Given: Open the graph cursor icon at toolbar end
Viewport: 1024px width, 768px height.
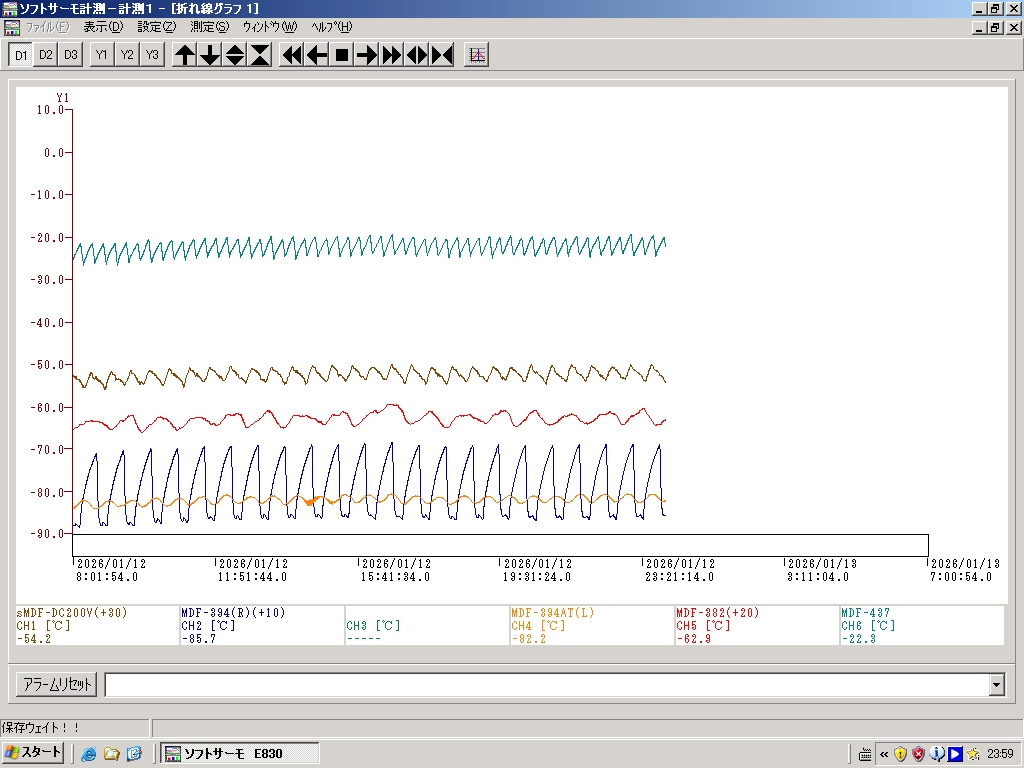Looking at the screenshot, I should pyautogui.click(x=477, y=55).
